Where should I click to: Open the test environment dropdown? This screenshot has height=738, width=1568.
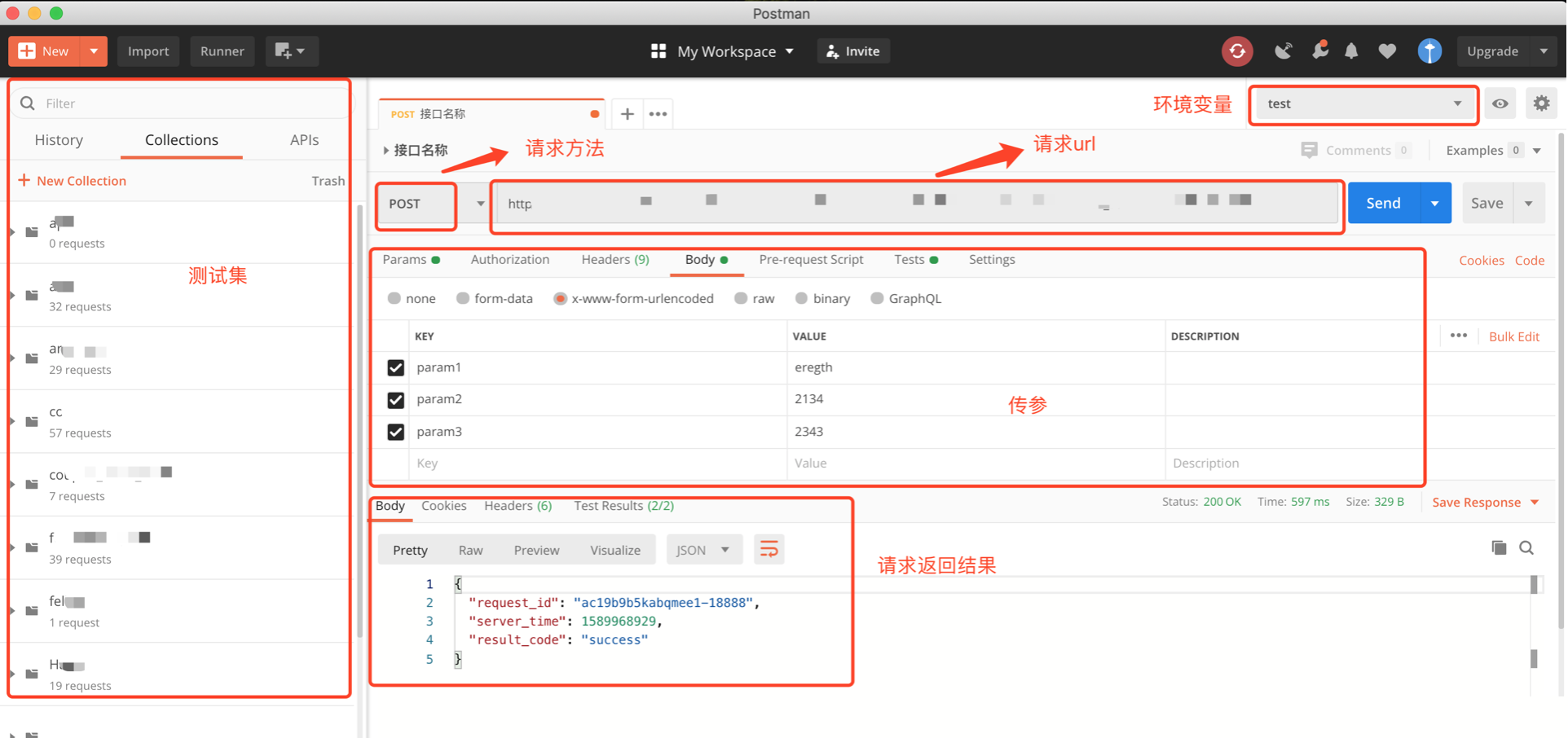pyautogui.click(x=1363, y=104)
